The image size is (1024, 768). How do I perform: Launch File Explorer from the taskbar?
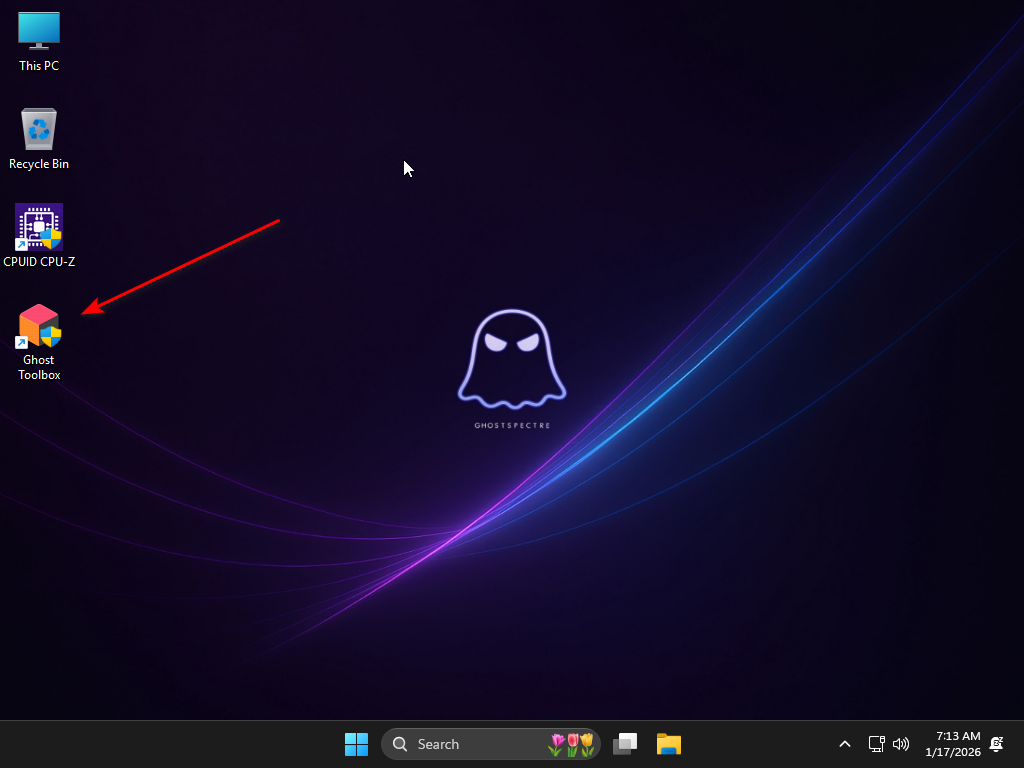(x=668, y=744)
